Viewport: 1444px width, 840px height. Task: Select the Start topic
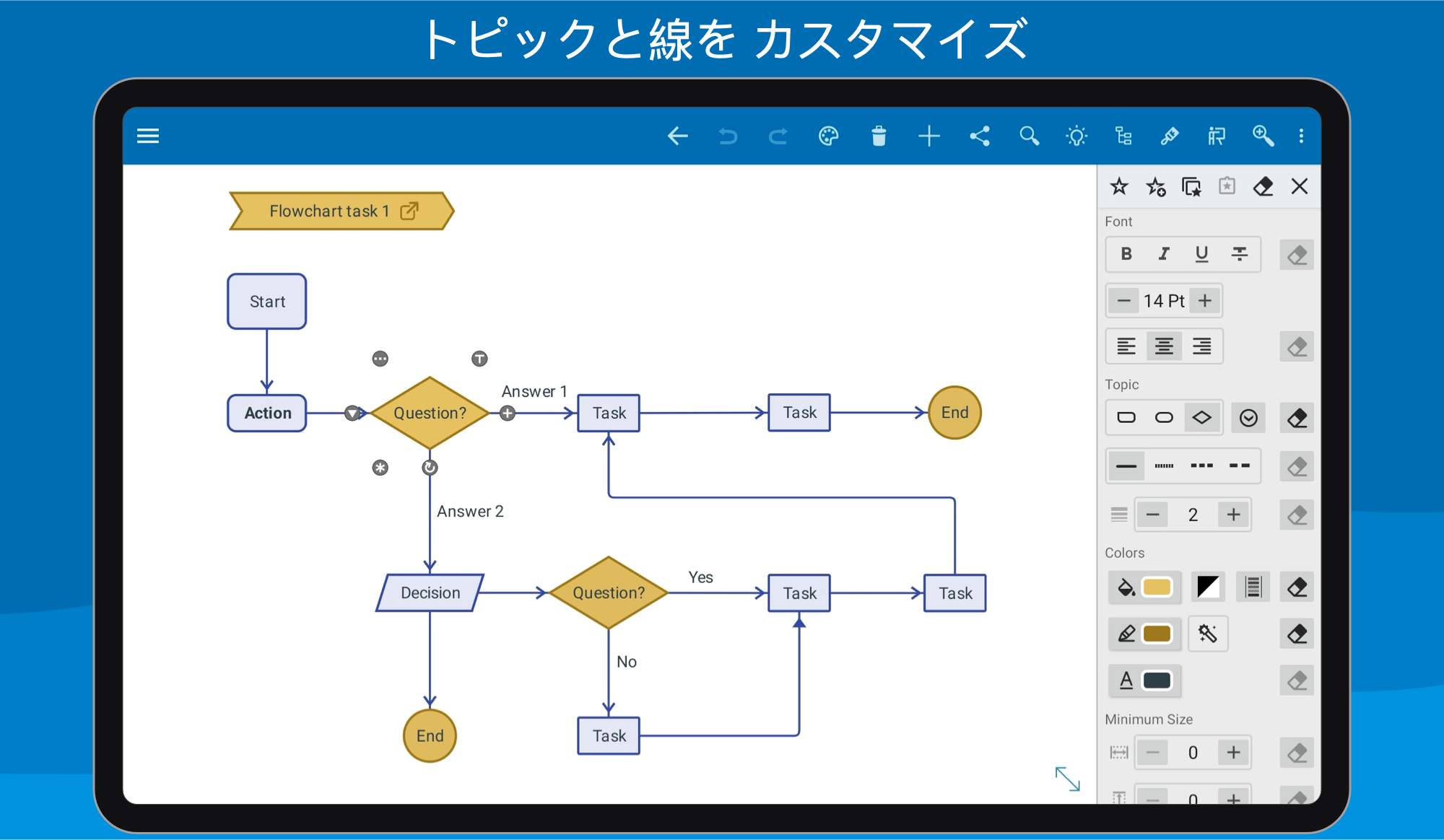click(x=267, y=302)
